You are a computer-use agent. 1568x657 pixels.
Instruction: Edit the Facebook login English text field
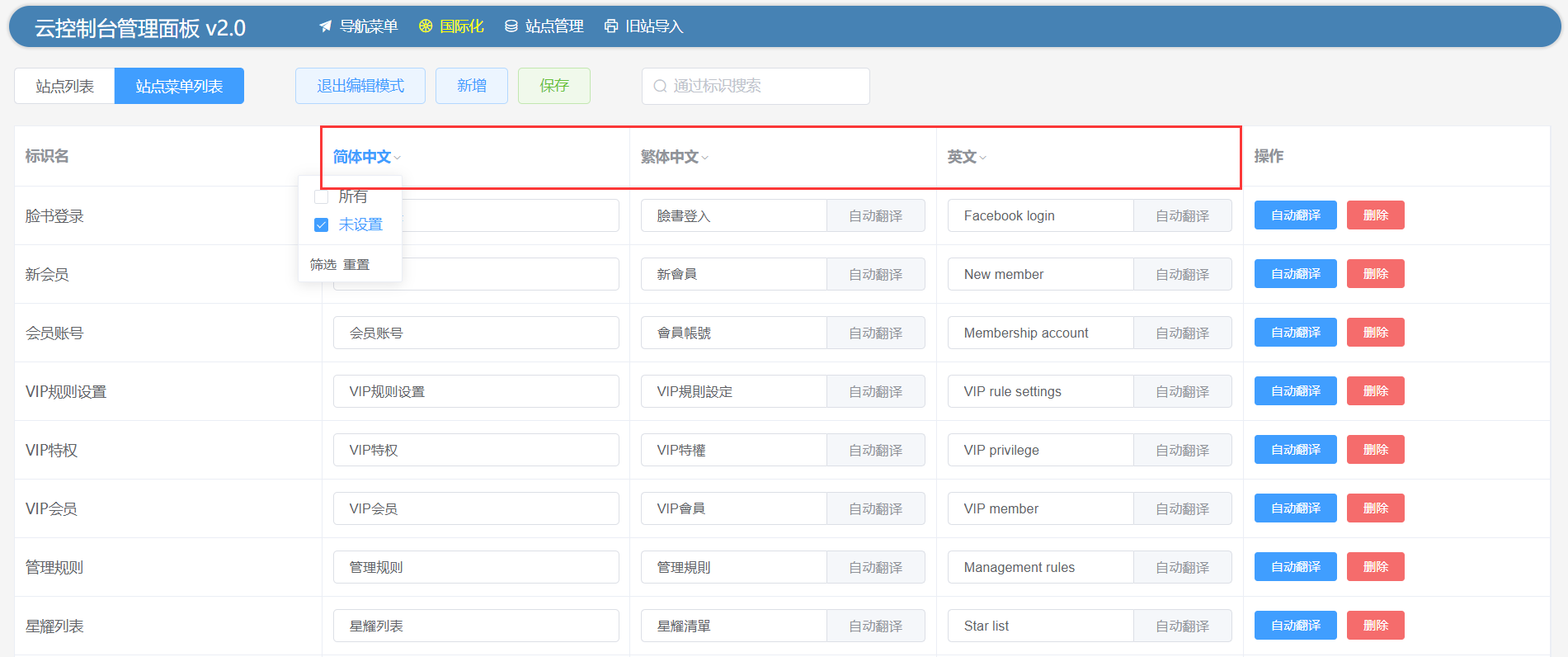click(1040, 216)
